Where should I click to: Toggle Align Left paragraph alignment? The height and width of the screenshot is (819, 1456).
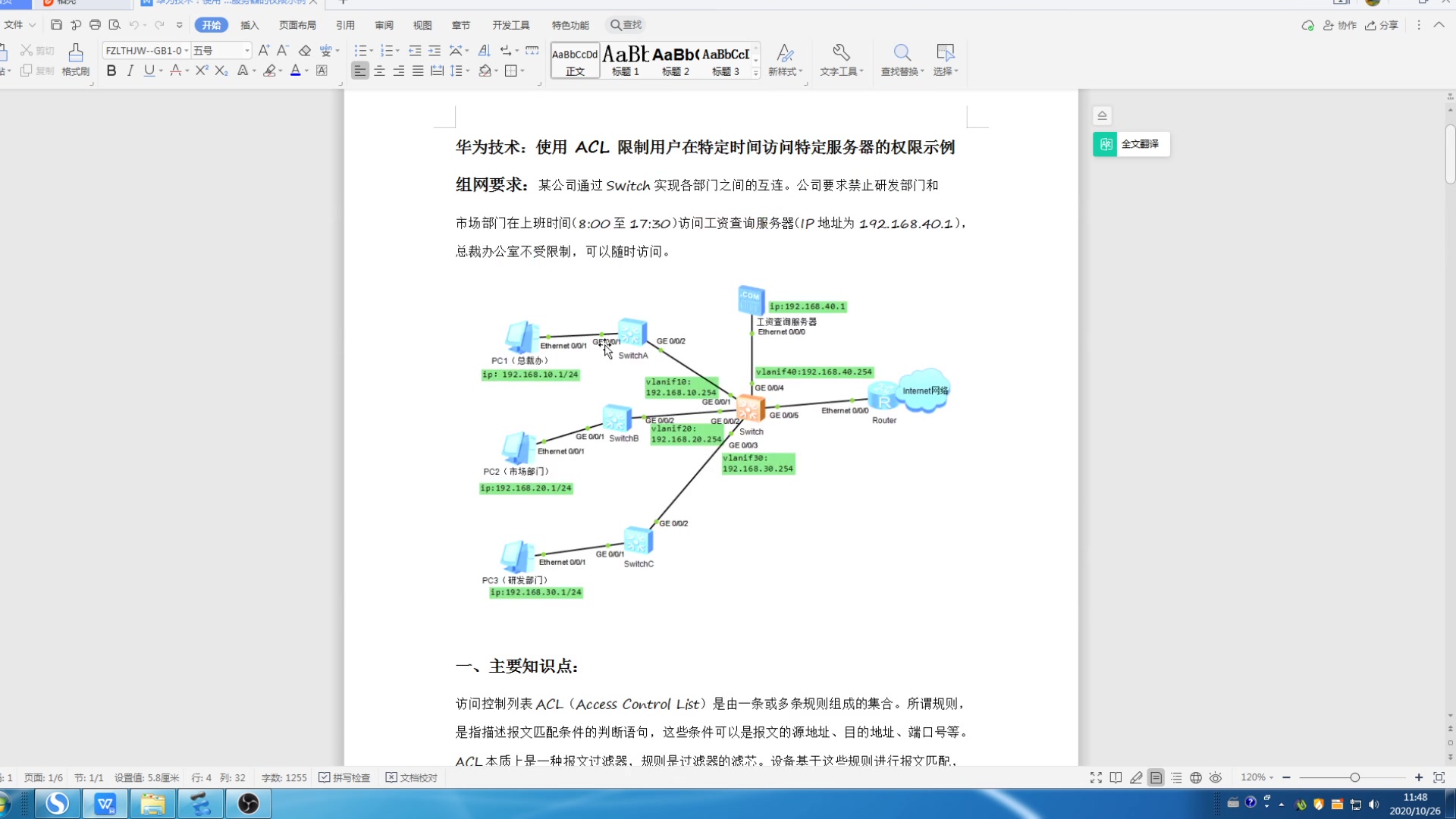tap(360, 71)
